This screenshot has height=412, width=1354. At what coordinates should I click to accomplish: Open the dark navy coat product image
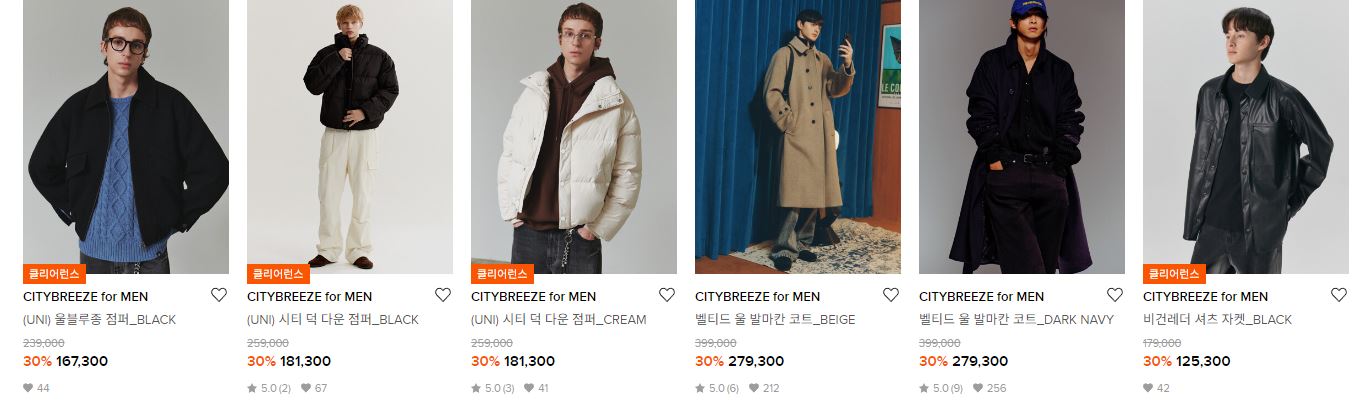coord(1022,137)
